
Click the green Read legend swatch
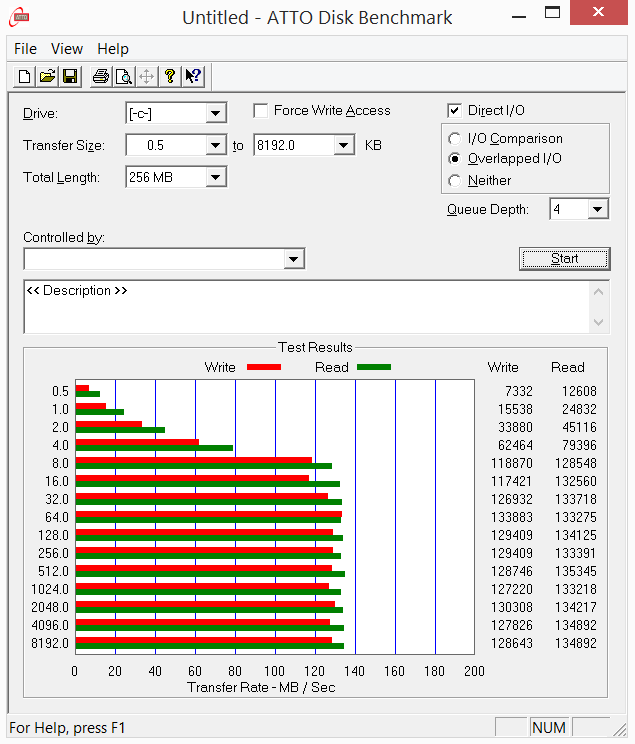[x=374, y=367]
